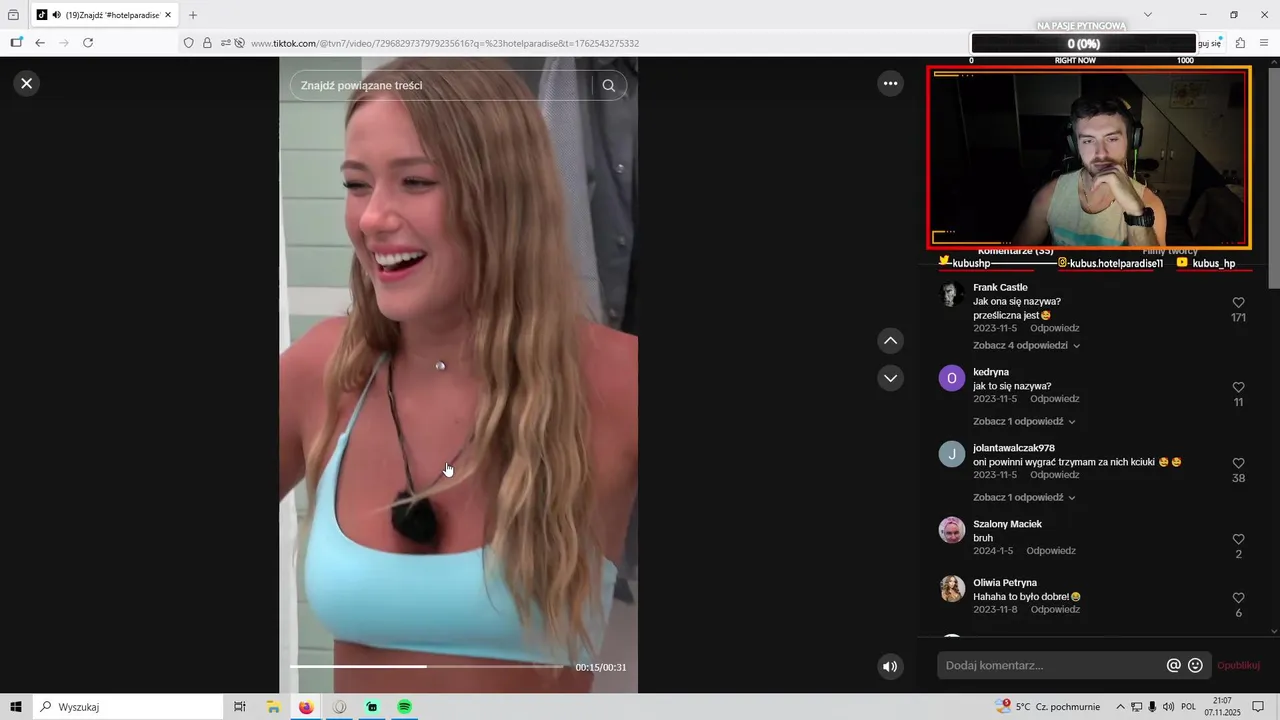The width and height of the screenshot is (1280, 720).
Task: Open the notification center icon
Action: coord(1258,707)
